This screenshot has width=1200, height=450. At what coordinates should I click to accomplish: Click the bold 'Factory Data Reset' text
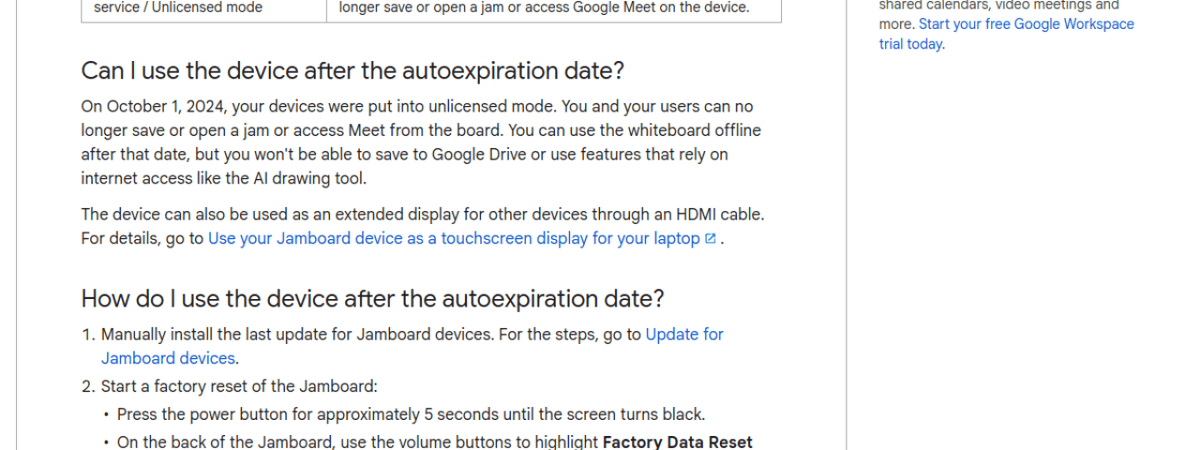click(677, 442)
